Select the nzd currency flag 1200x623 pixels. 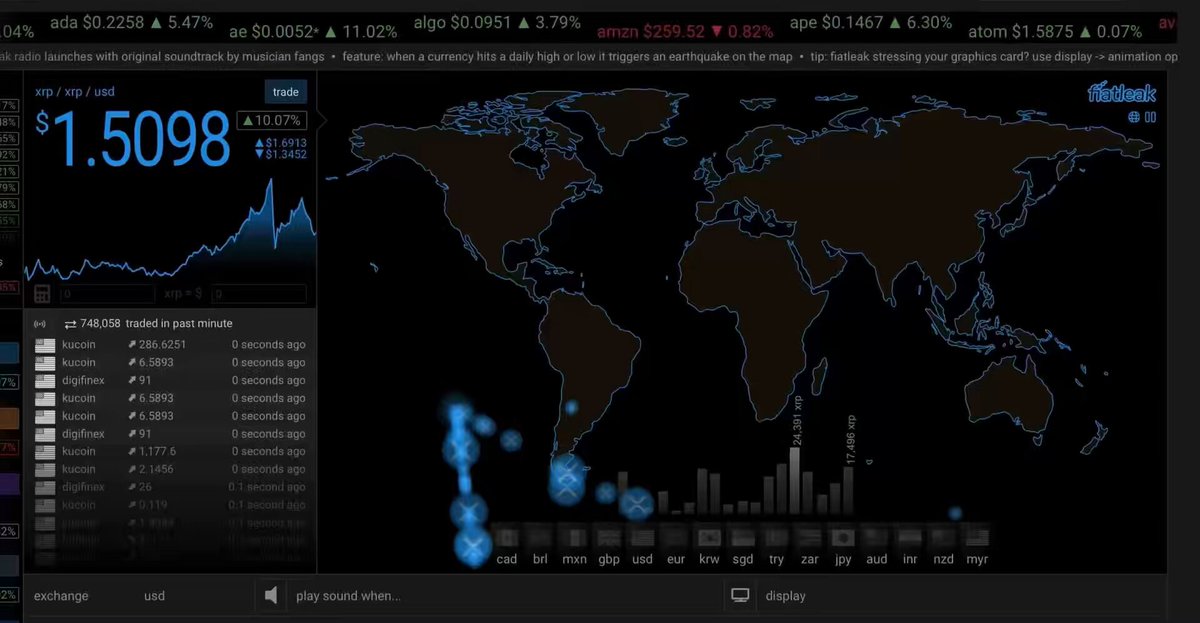943,537
